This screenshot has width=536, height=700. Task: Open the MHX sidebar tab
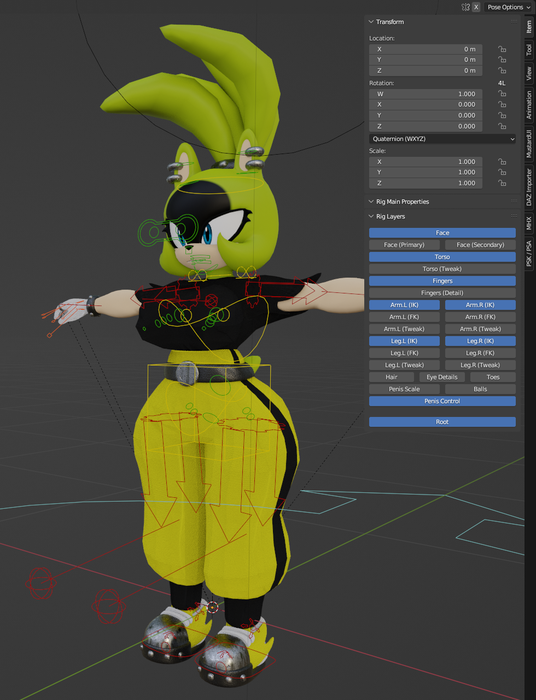[x=529, y=223]
